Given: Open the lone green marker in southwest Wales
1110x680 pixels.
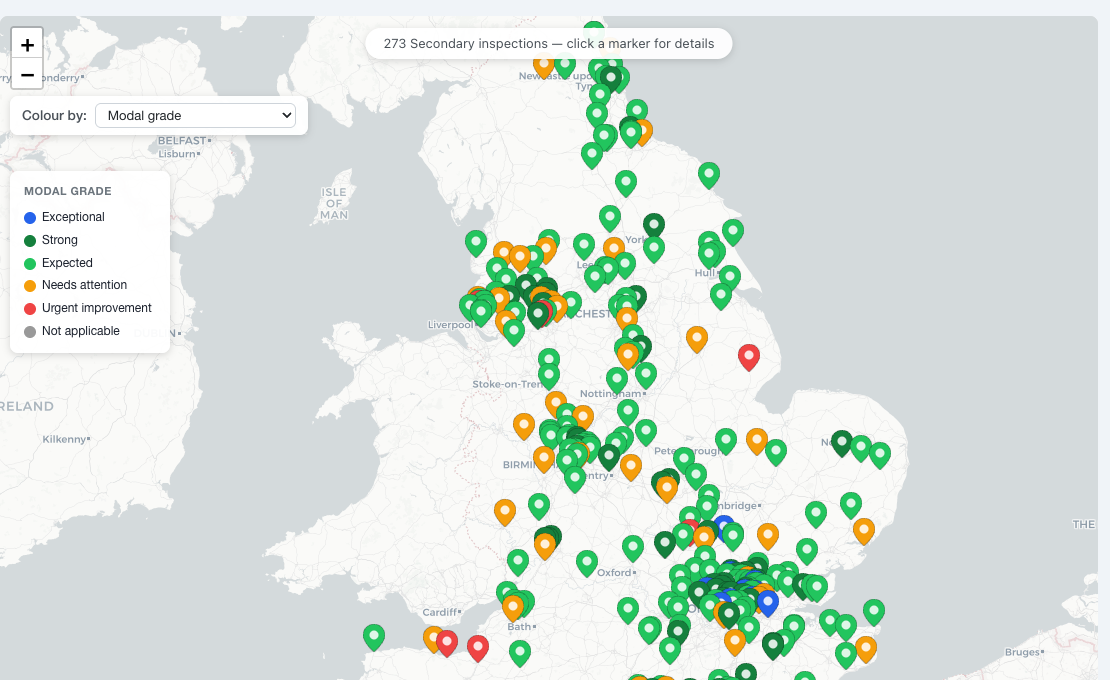Looking at the screenshot, I should tap(374, 637).
